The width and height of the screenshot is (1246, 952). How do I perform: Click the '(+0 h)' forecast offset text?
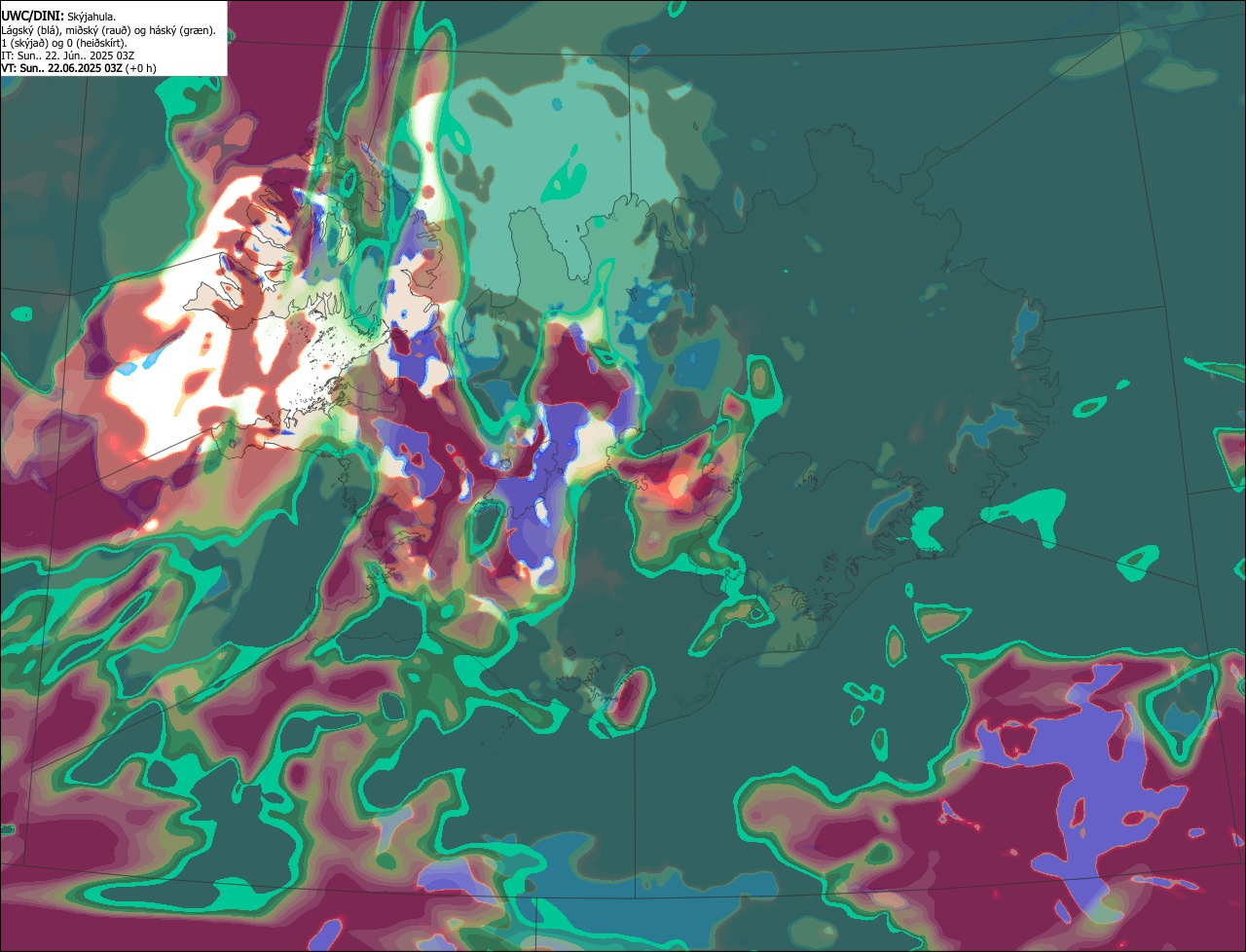click(140, 68)
